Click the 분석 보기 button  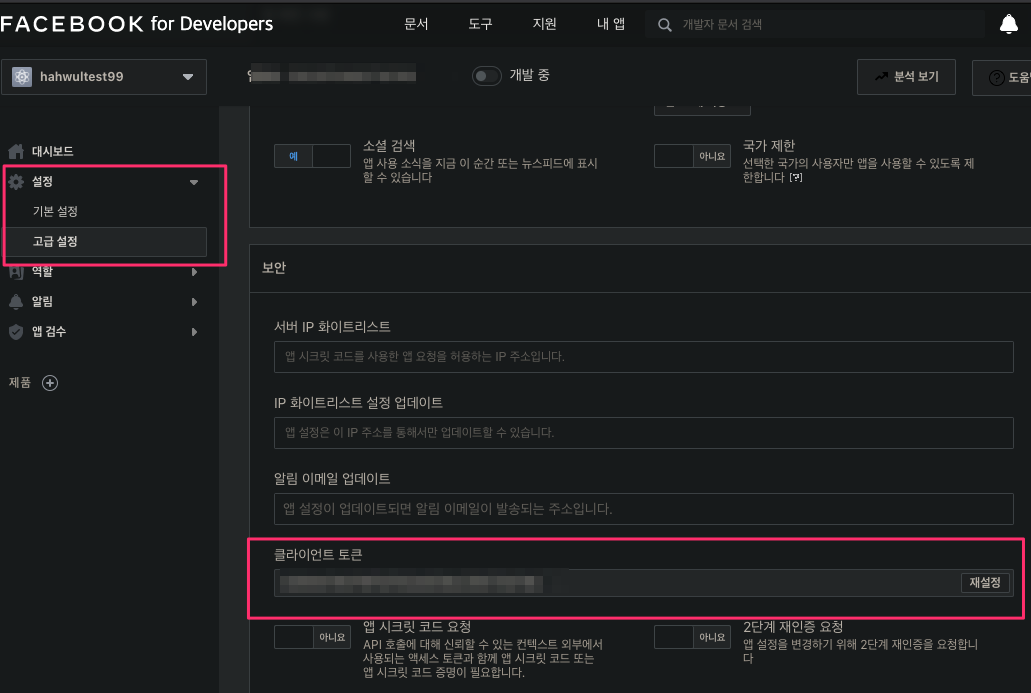(x=906, y=77)
